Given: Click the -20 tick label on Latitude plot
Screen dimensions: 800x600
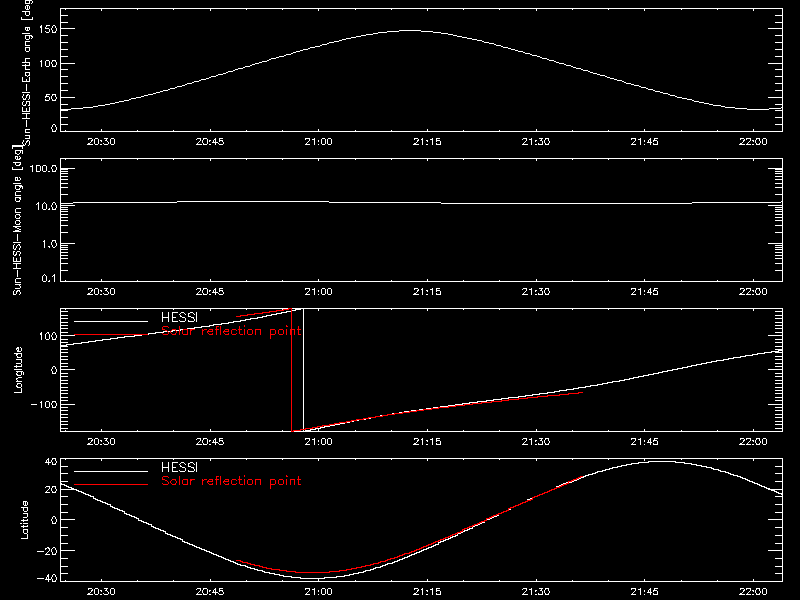Looking at the screenshot, I should 47,551.
